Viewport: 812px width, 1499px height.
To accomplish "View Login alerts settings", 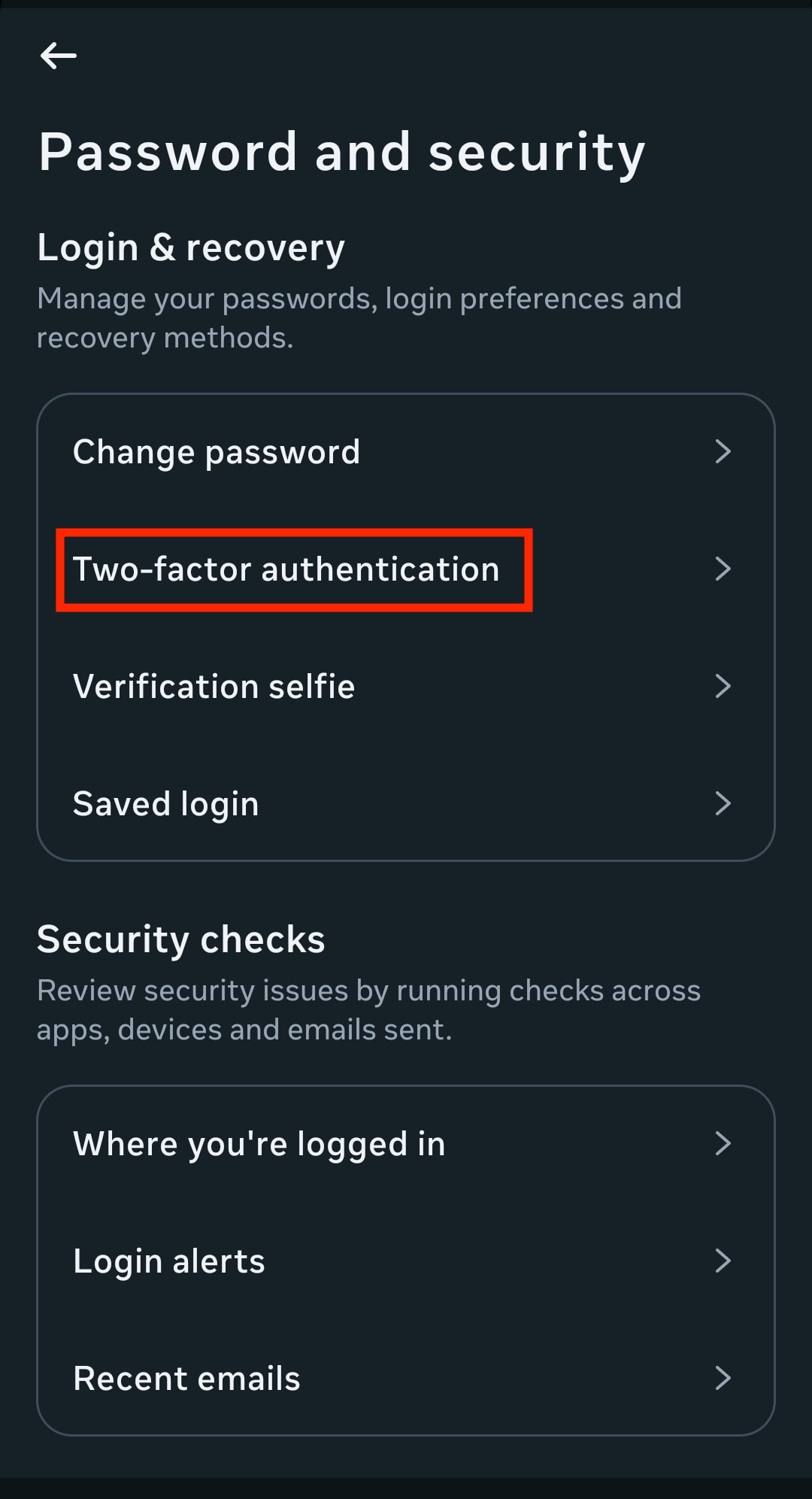I will coord(168,1261).
